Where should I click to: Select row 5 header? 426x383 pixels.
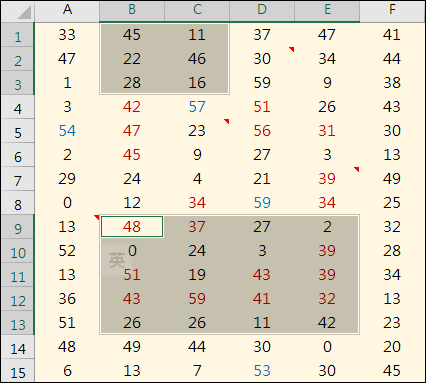[x=18, y=131]
